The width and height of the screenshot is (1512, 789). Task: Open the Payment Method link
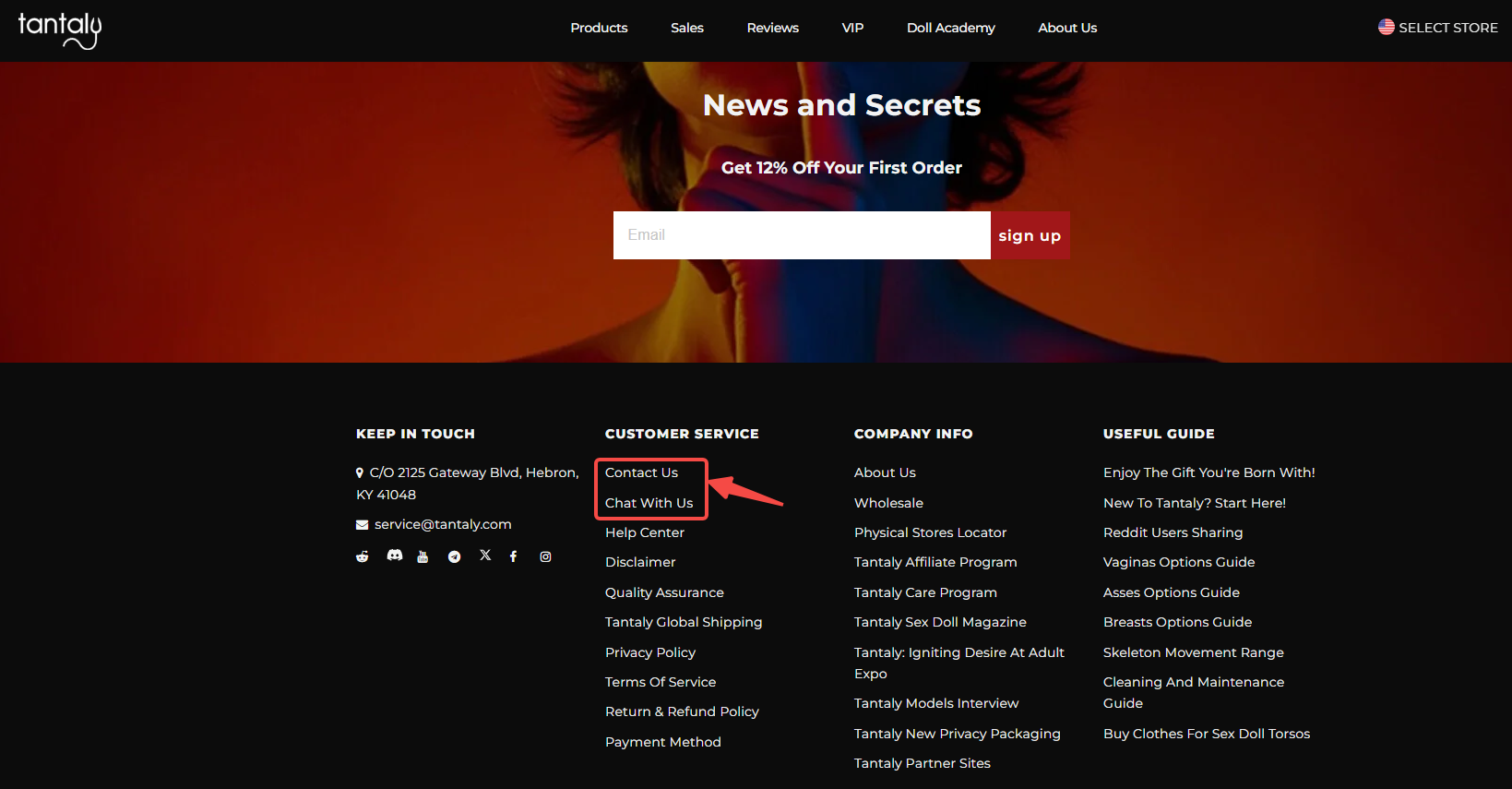coord(663,742)
